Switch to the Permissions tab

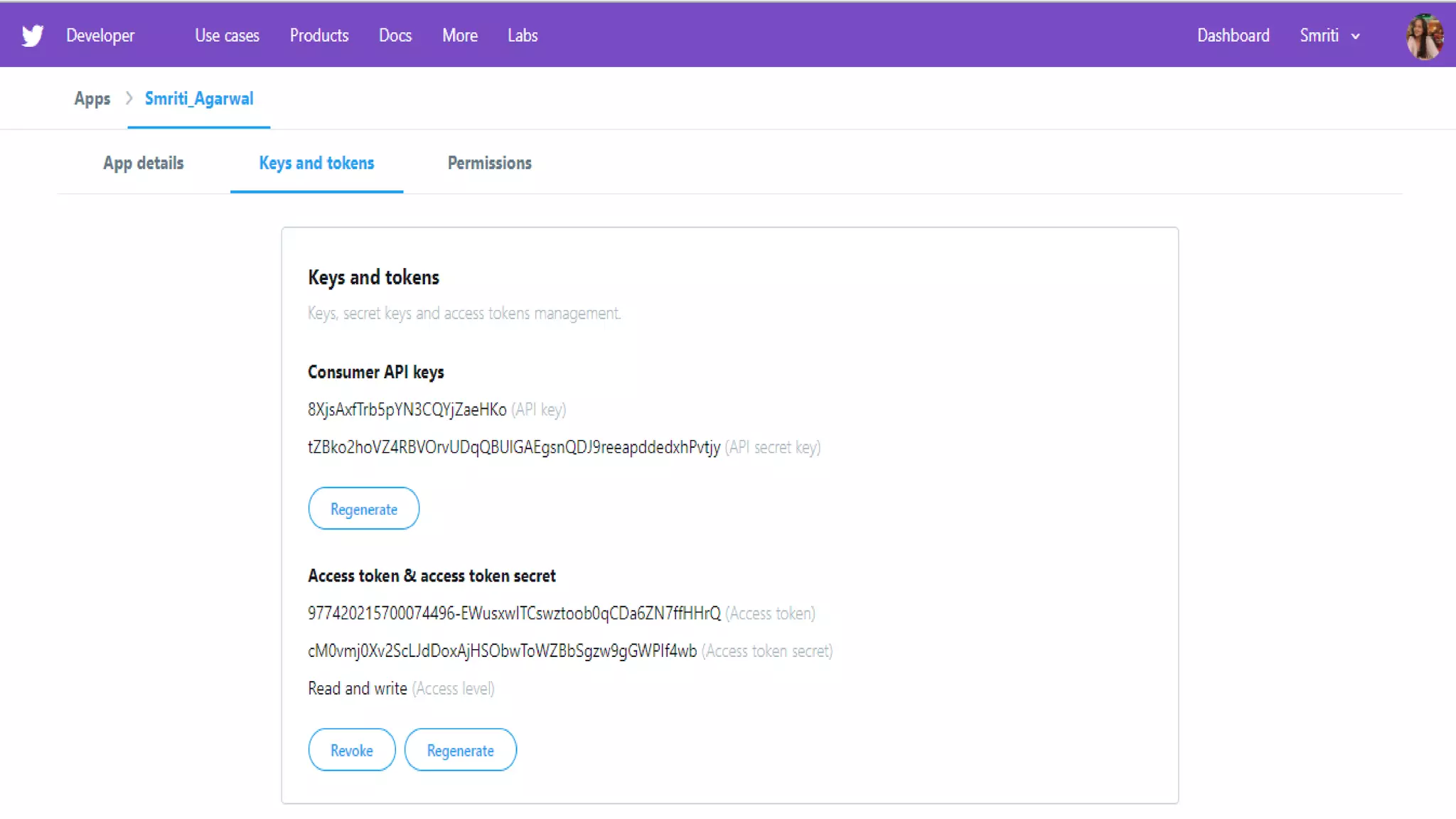click(x=489, y=164)
